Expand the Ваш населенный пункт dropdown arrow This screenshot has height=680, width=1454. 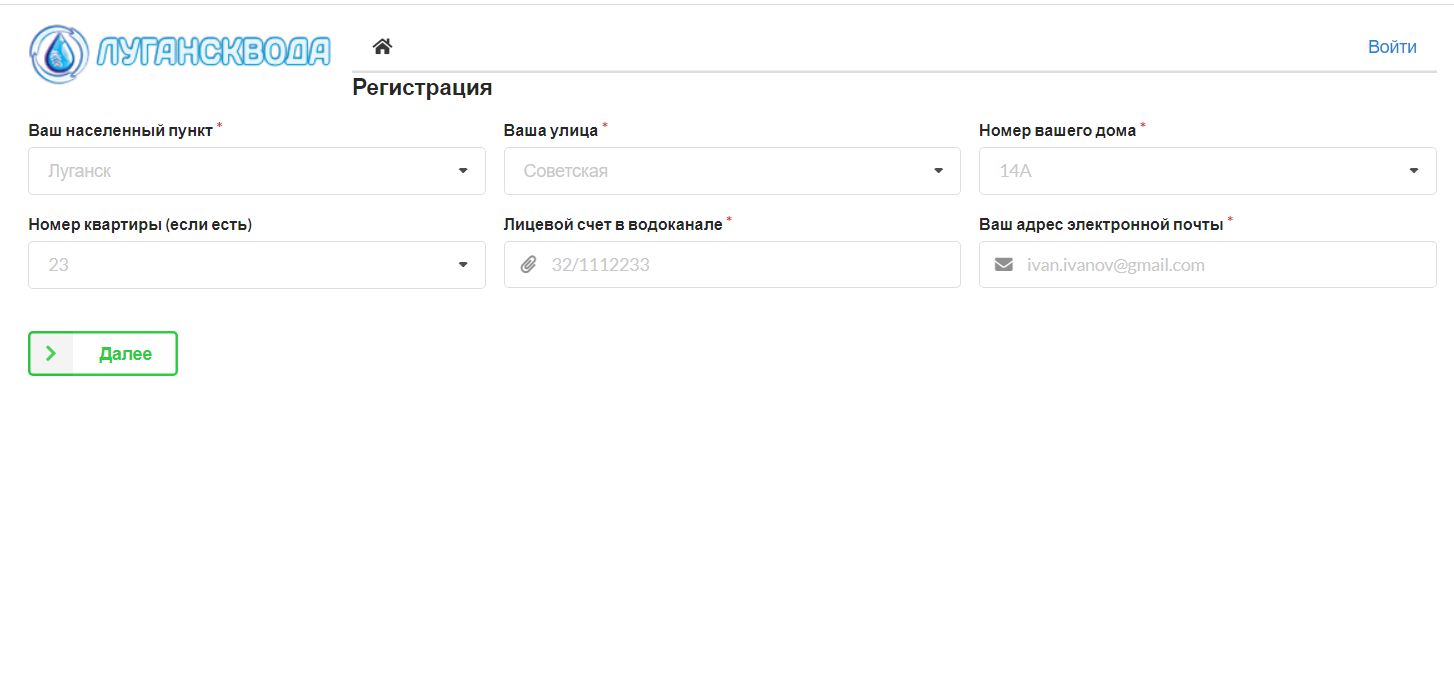tap(463, 171)
